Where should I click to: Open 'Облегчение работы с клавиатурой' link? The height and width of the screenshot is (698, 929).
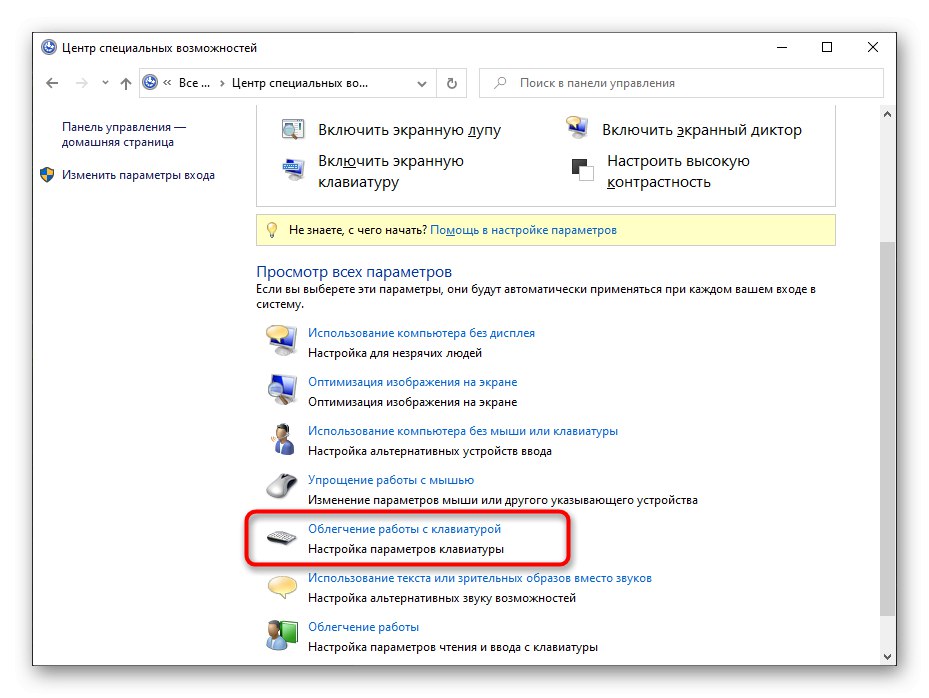click(x=405, y=529)
